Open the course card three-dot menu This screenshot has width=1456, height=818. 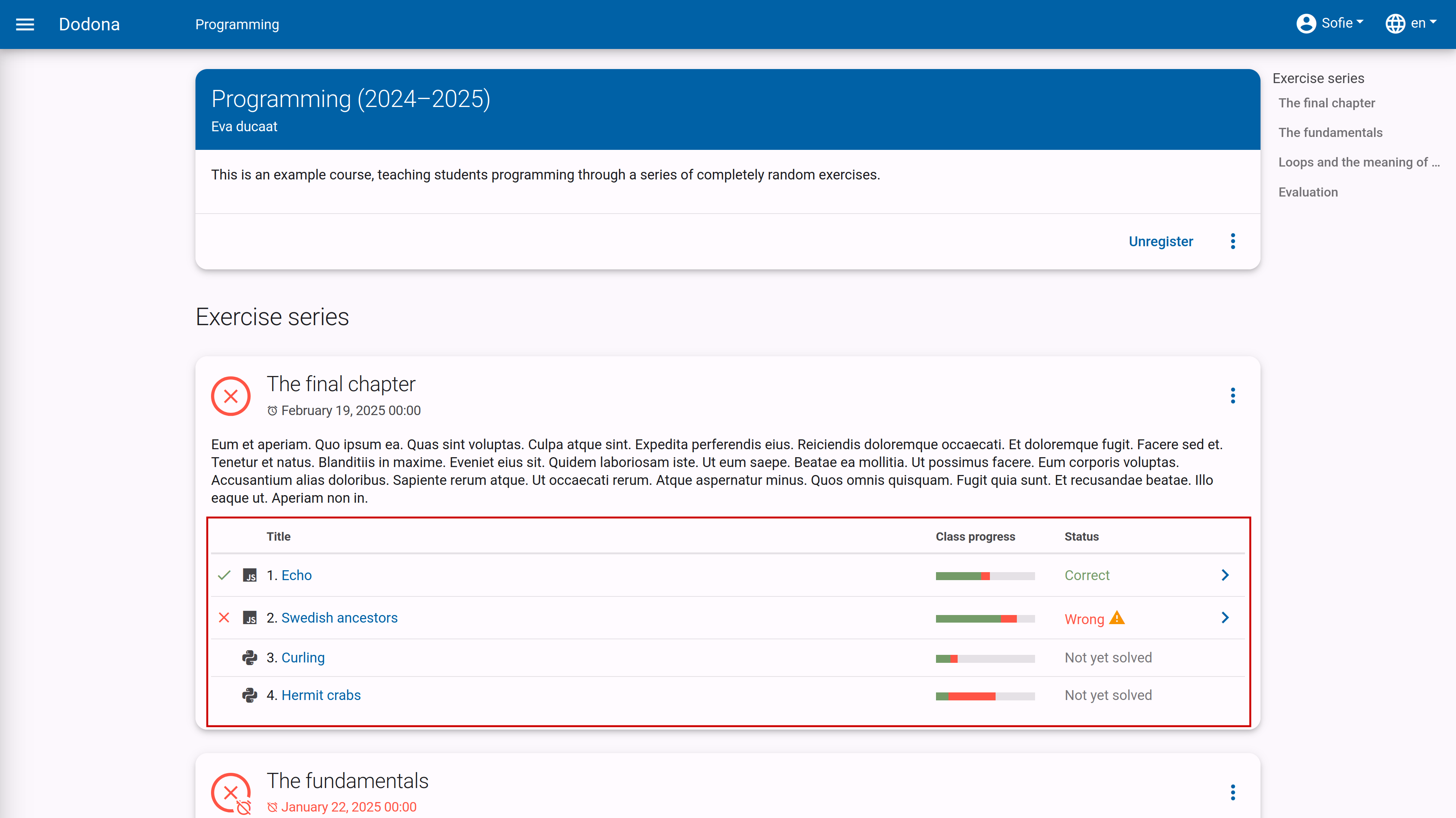1233,241
